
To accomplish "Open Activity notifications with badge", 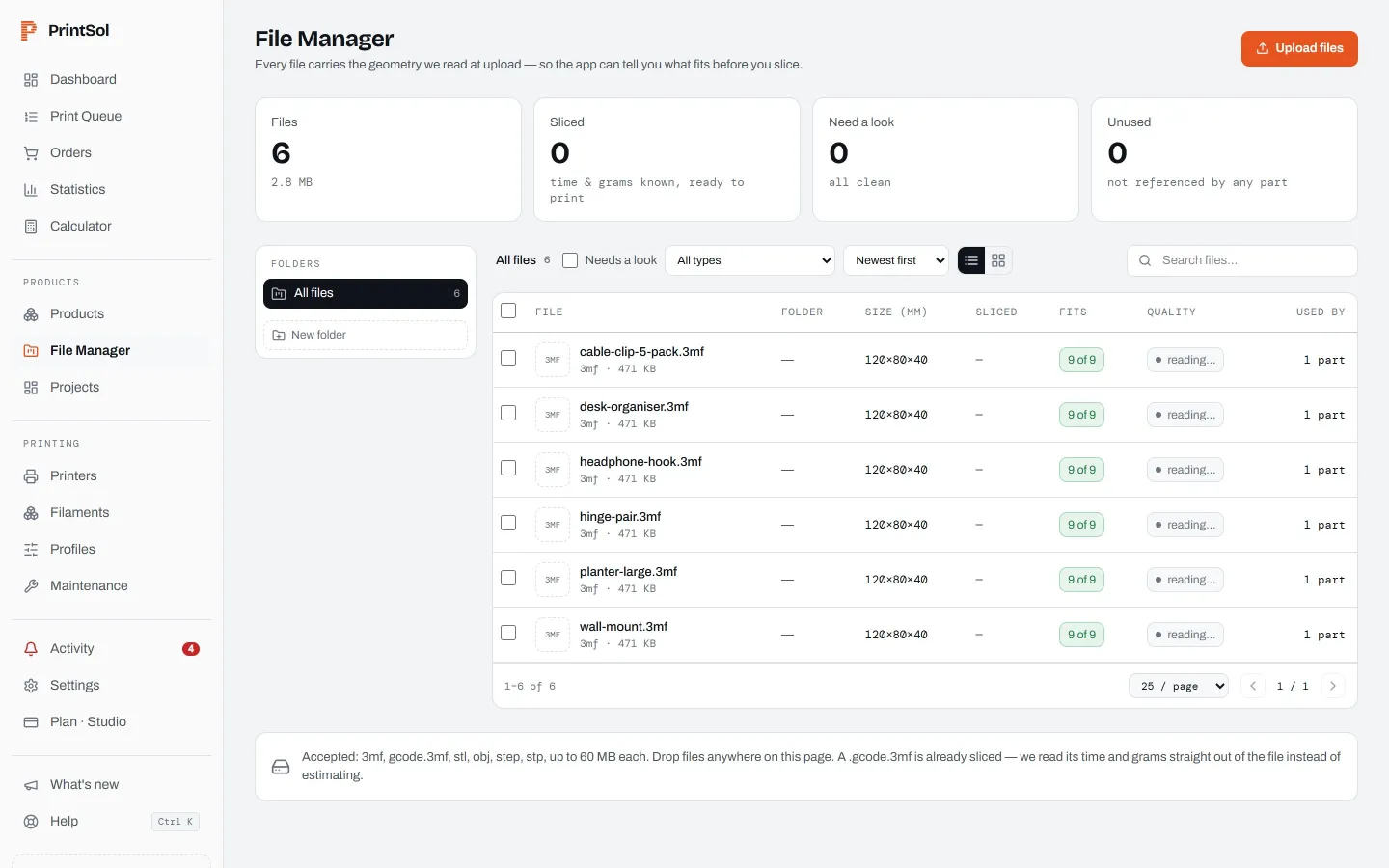I will tap(111, 649).
